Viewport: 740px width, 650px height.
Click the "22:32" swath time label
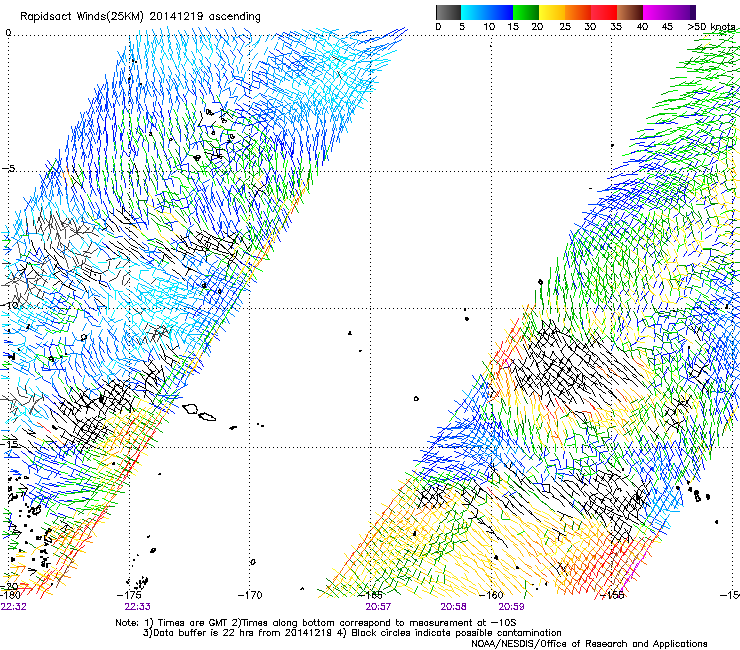coord(14,607)
